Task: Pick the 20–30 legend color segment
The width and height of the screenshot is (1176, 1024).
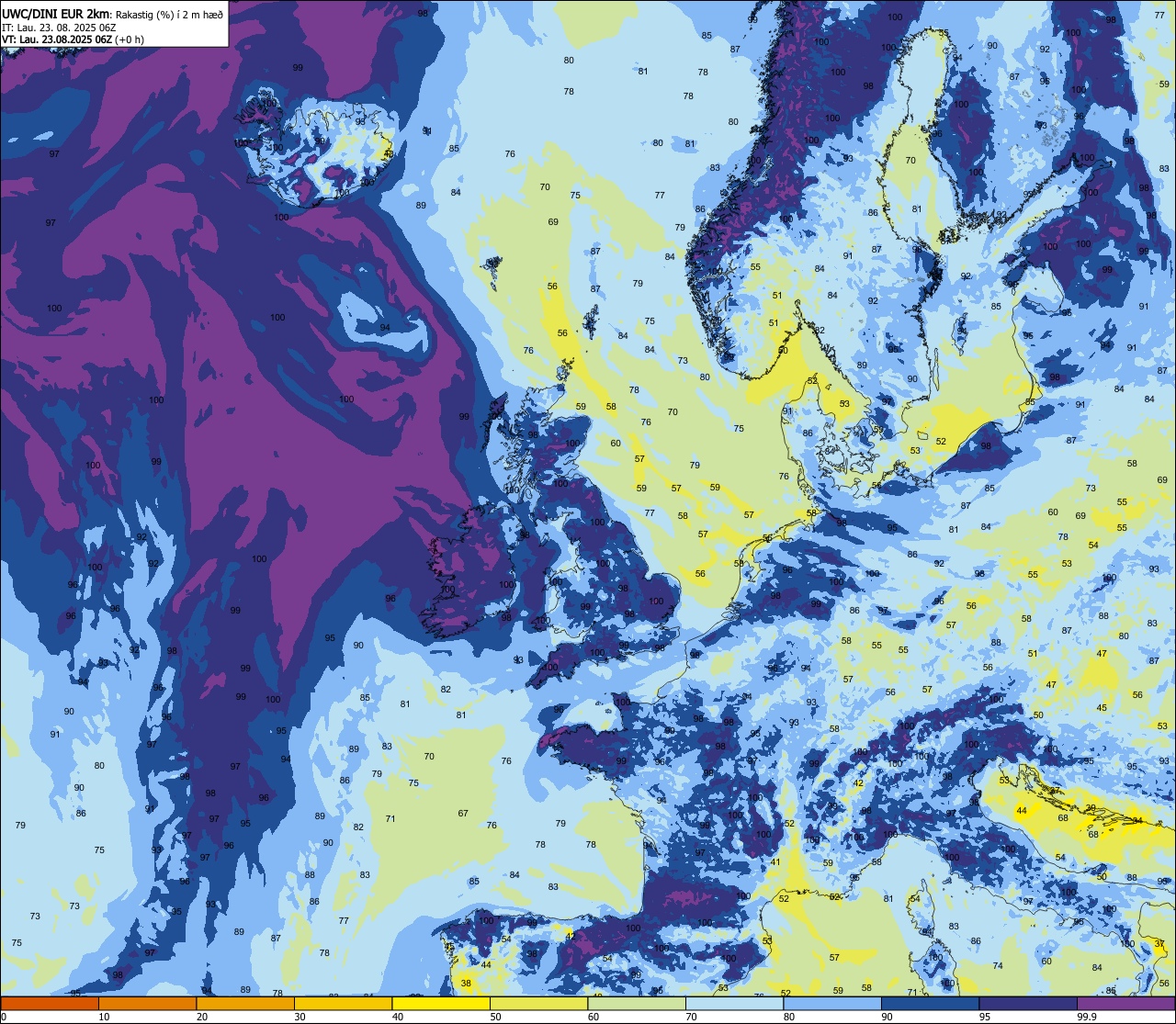Action: pyautogui.click(x=245, y=1004)
